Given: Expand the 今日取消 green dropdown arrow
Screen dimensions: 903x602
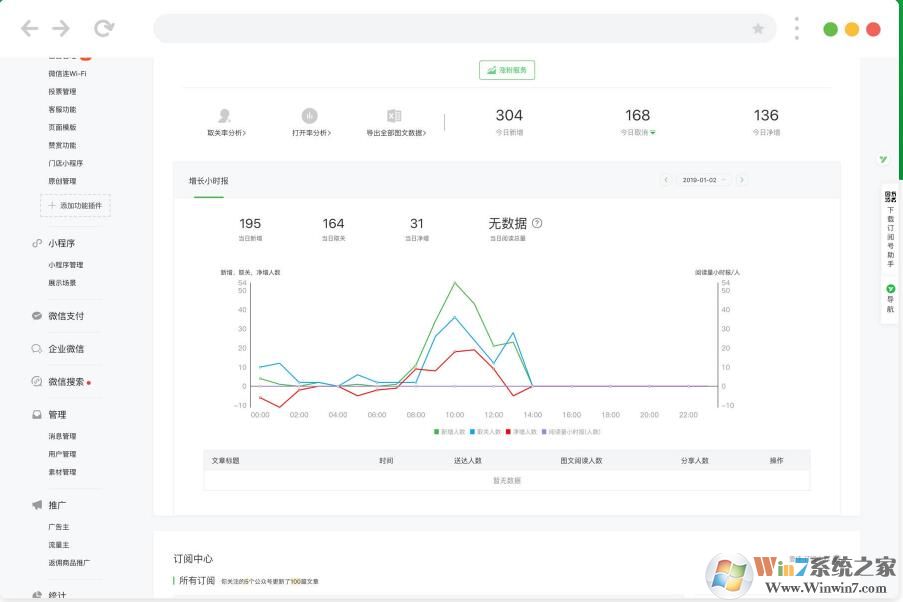Looking at the screenshot, I should point(653,132).
